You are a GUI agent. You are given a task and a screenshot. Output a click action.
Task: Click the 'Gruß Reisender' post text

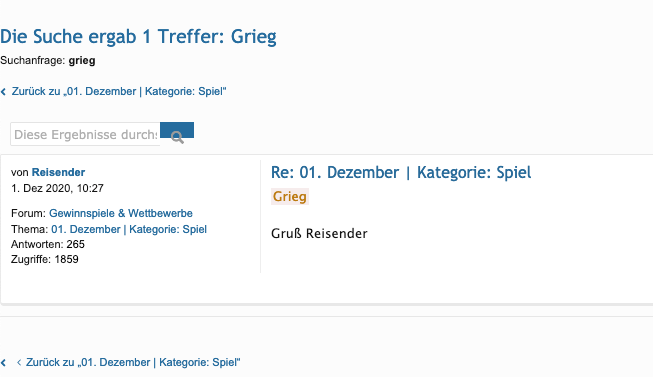tap(319, 233)
